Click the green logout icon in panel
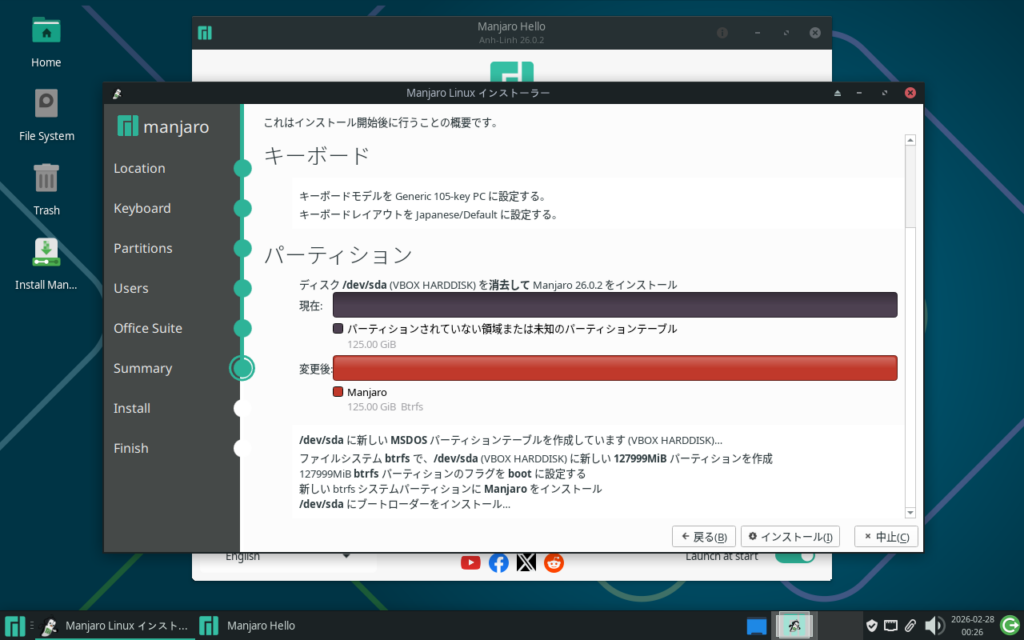Image resolution: width=1024 pixels, height=640 pixels. coord(1008,626)
